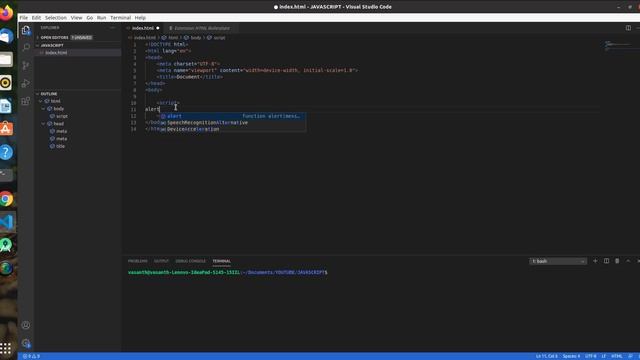The image size is (640, 360).
Task: Open the File menu
Action: click(24, 18)
